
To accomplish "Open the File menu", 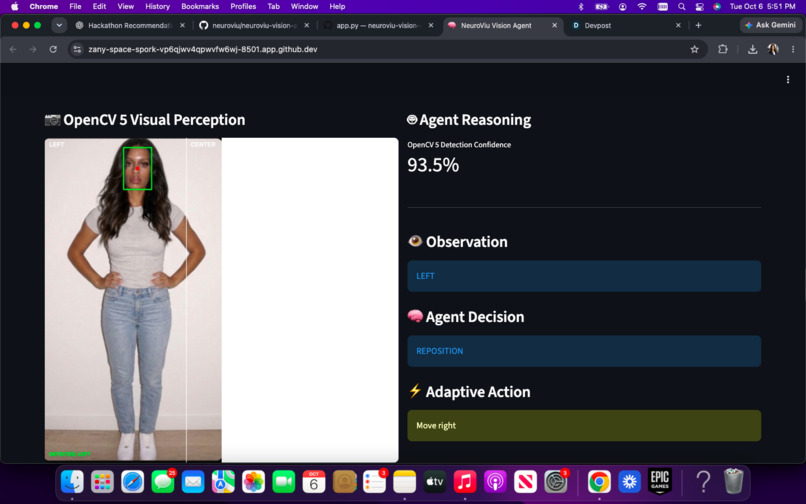I will (76, 7).
